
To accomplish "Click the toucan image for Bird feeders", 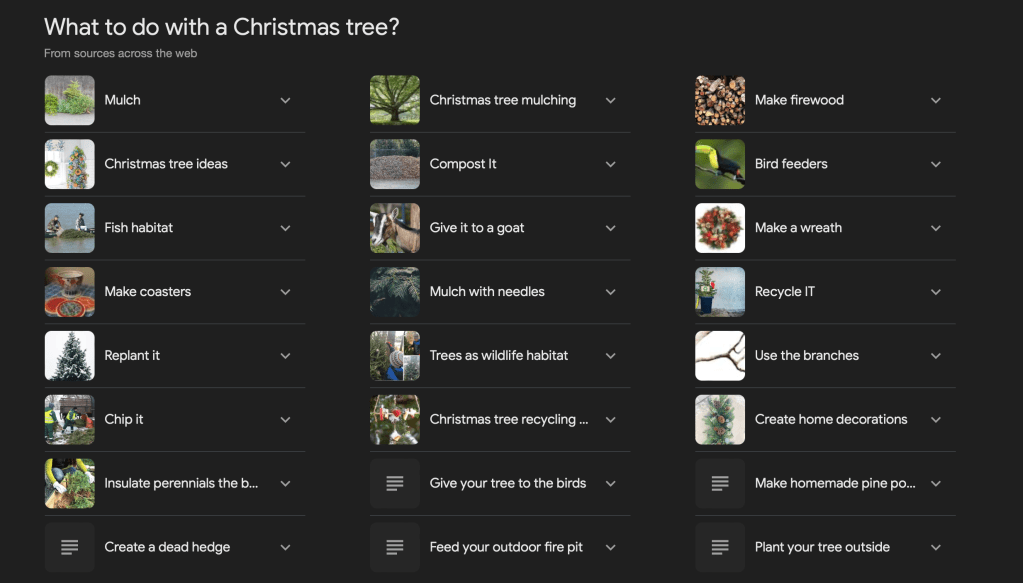I will point(720,164).
